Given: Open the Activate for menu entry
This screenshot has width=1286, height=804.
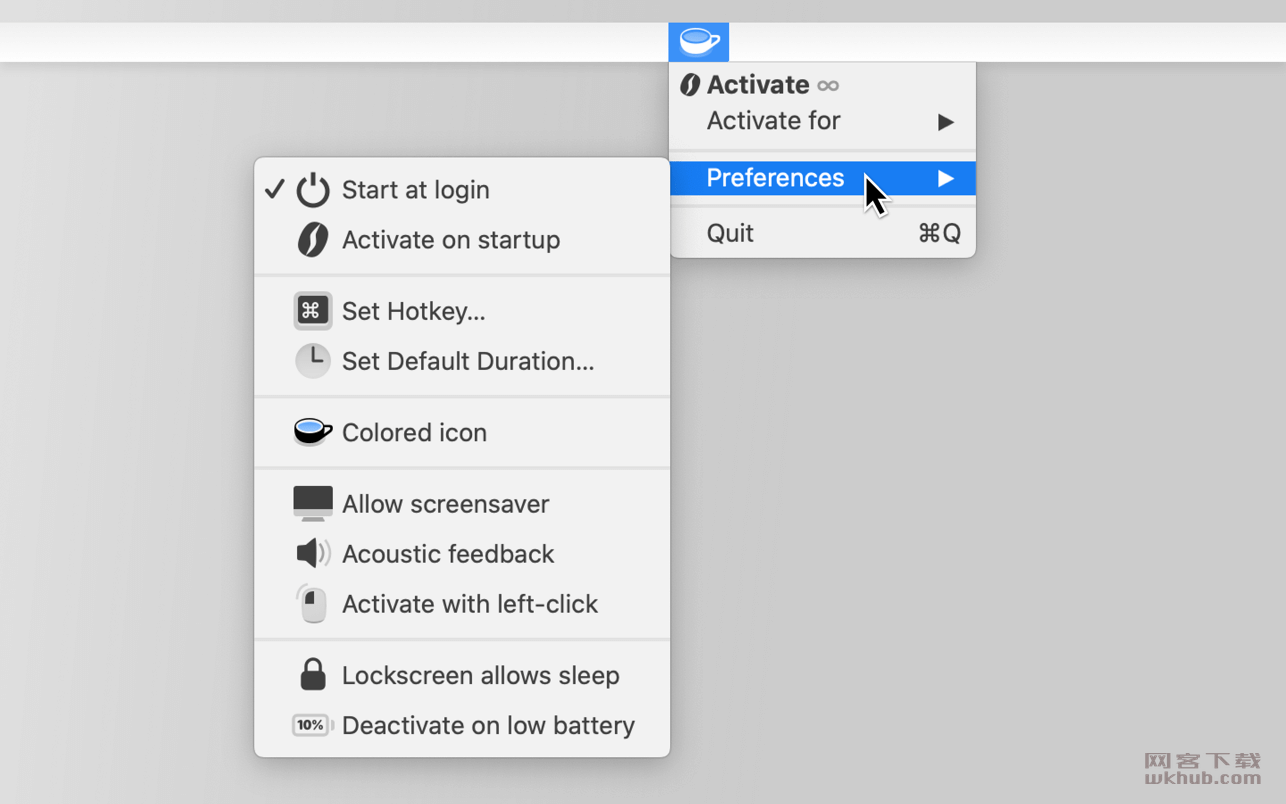Looking at the screenshot, I should 822,121.
